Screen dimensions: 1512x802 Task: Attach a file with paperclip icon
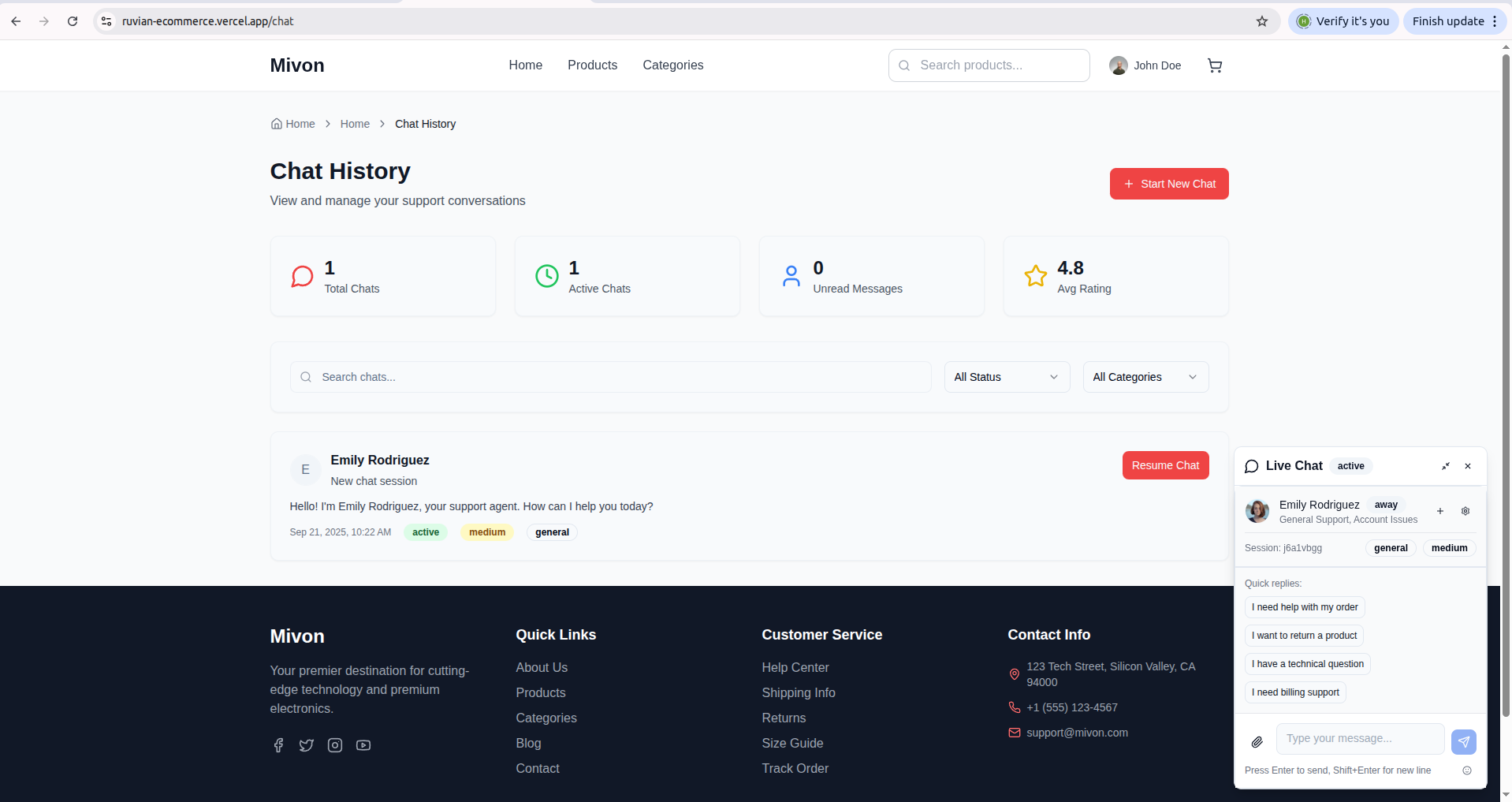point(1257,742)
